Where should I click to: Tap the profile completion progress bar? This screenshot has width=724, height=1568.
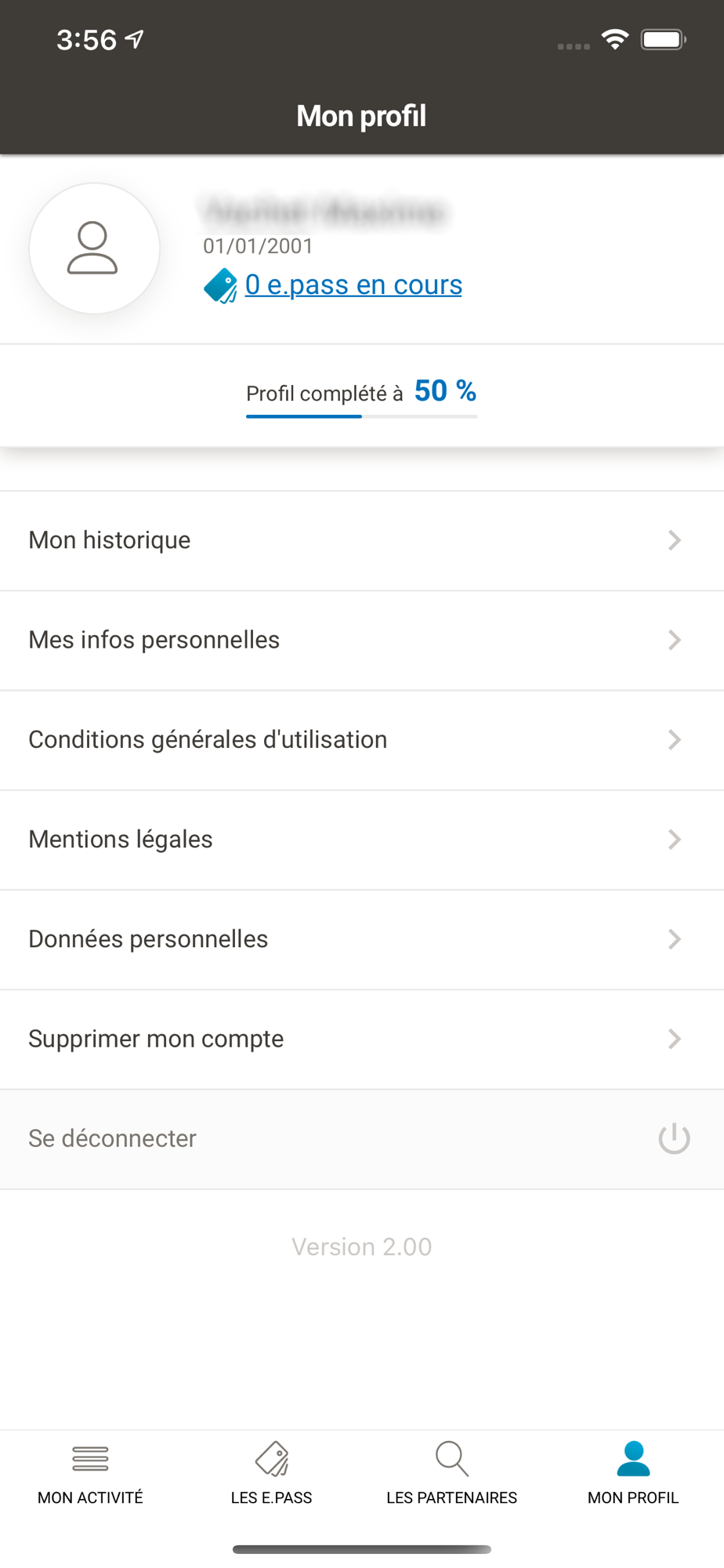[x=361, y=416]
